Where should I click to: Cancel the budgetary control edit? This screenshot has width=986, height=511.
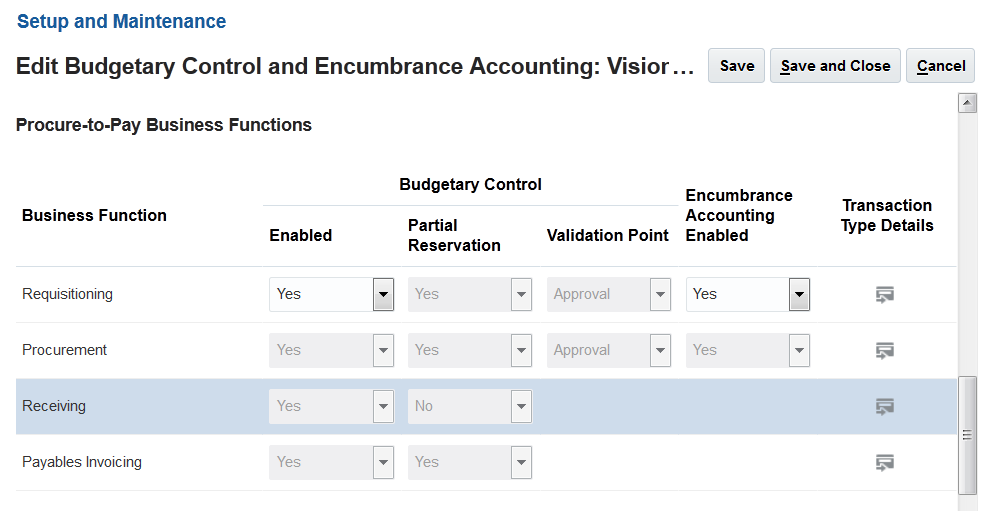941,66
